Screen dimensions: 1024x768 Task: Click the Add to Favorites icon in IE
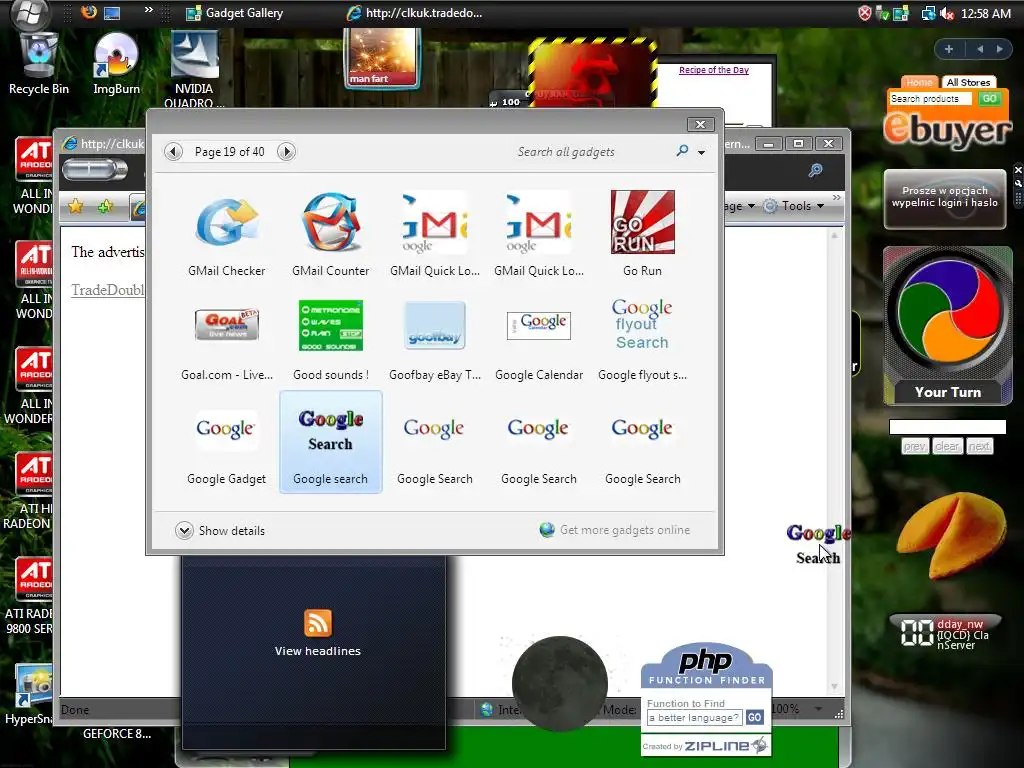[104, 206]
